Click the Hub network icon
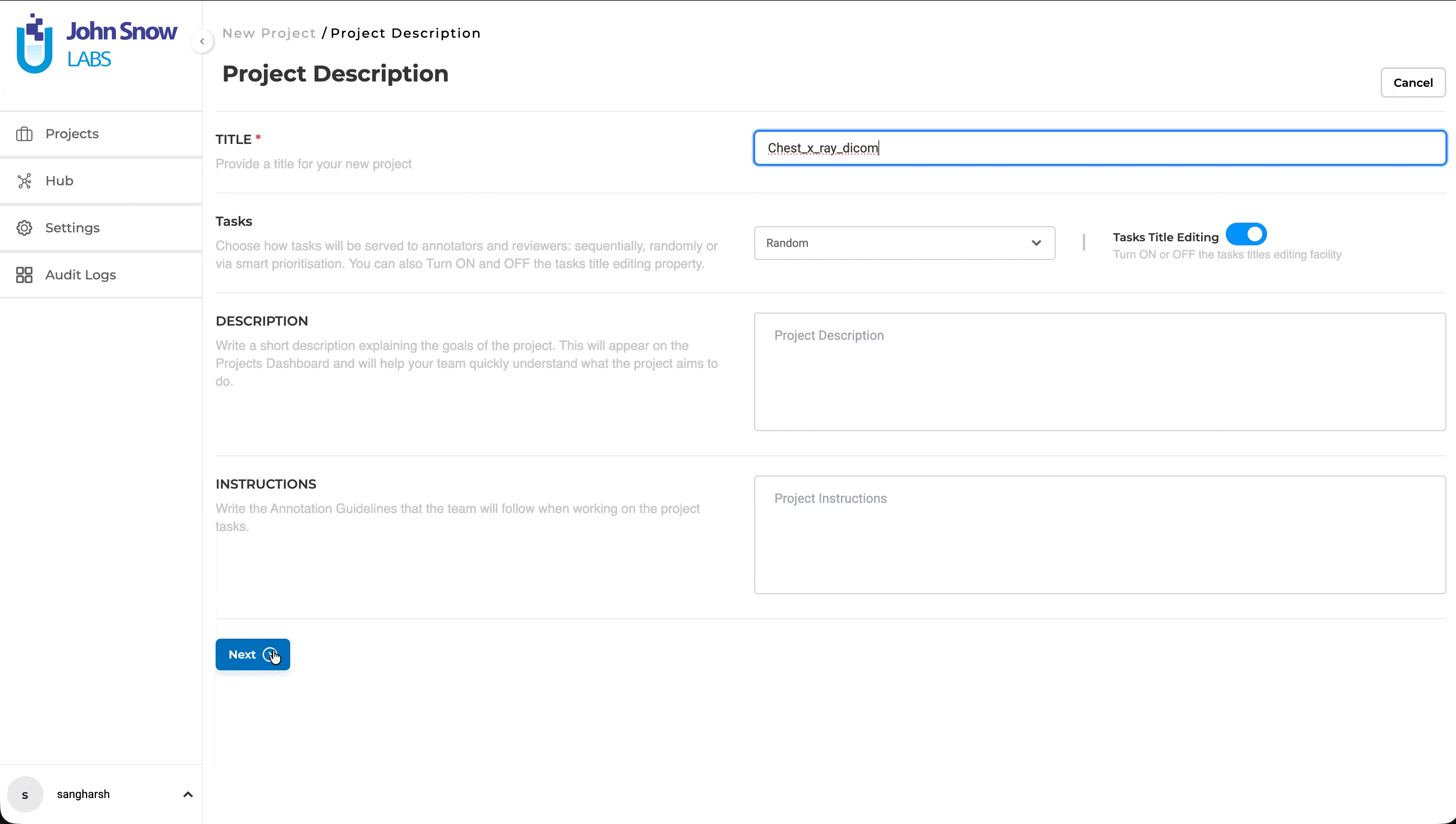The height and width of the screenshot is (824, 1456). (24, 180)
